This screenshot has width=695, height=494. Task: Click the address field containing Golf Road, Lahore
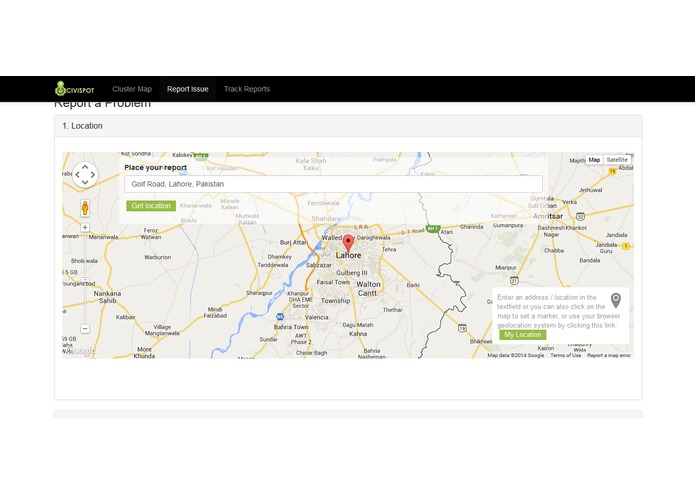(333, 184)
